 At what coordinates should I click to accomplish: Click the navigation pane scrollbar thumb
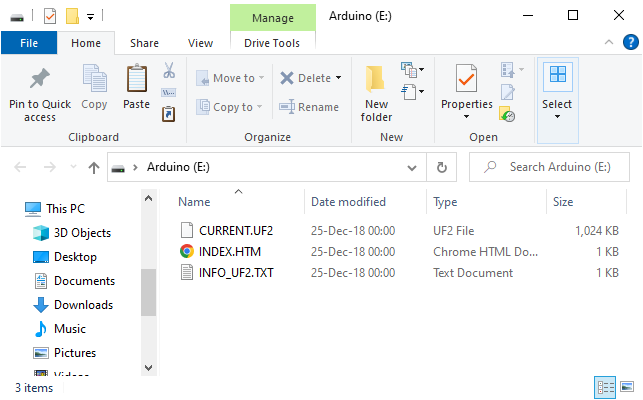tap(148, 292)
